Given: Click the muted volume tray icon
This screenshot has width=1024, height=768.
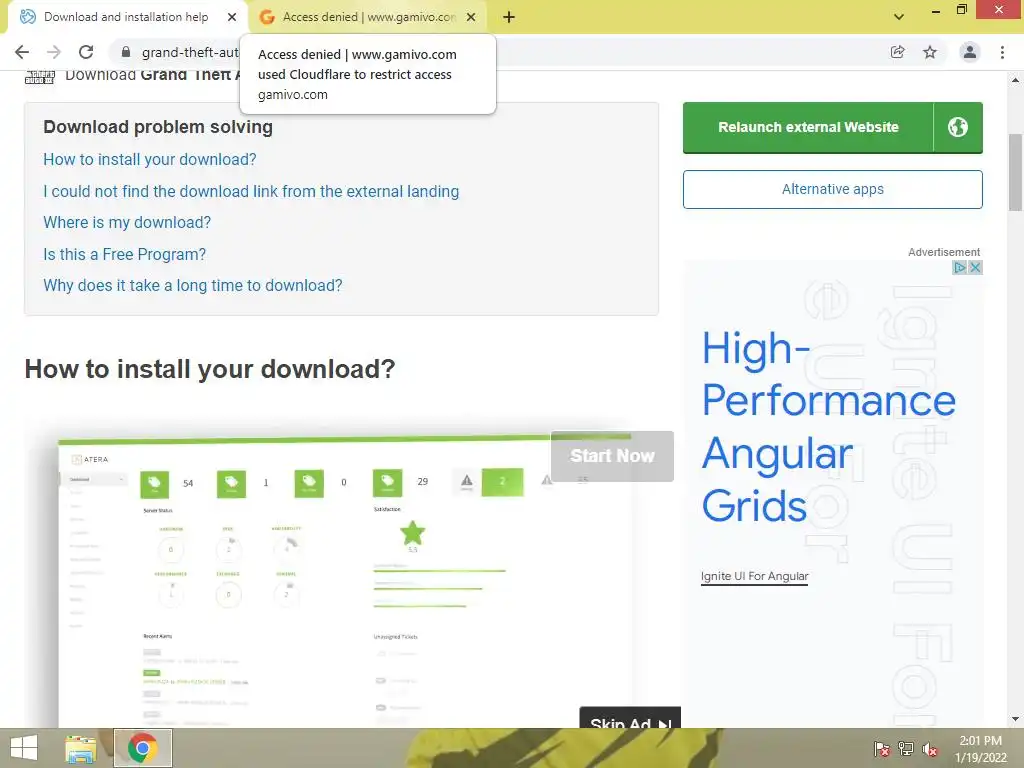Looking at the screenshot, I should (930, 749).
